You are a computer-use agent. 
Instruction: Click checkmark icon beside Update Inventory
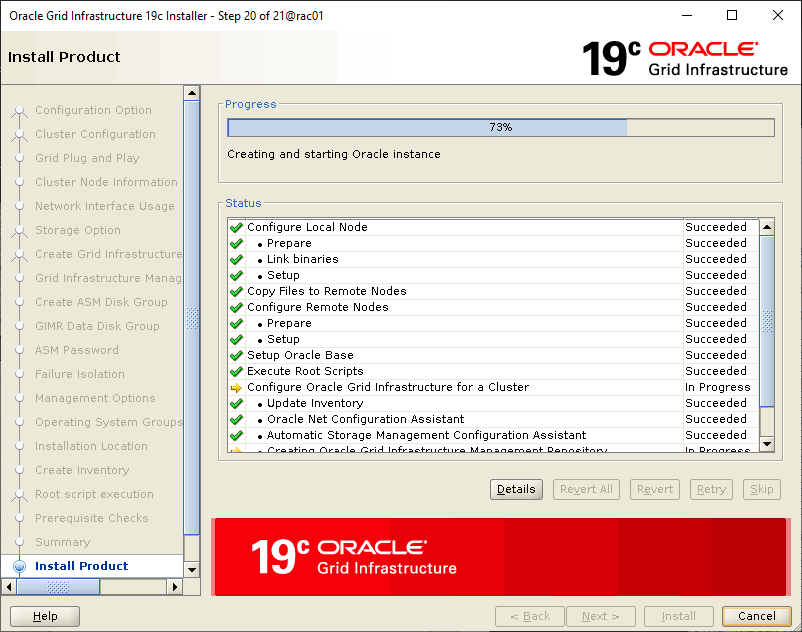coord(236,404)
